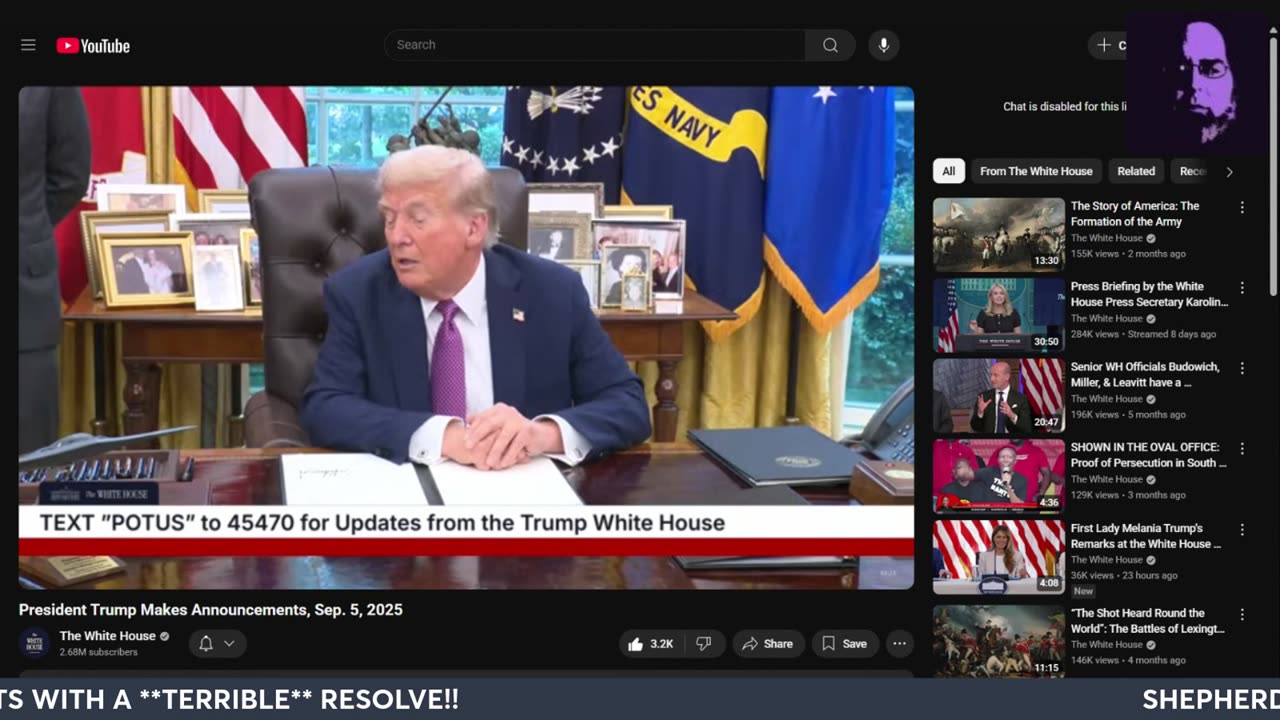Open The White House channel avatar
The image size is (1280, 720).
tap(34, 642)
